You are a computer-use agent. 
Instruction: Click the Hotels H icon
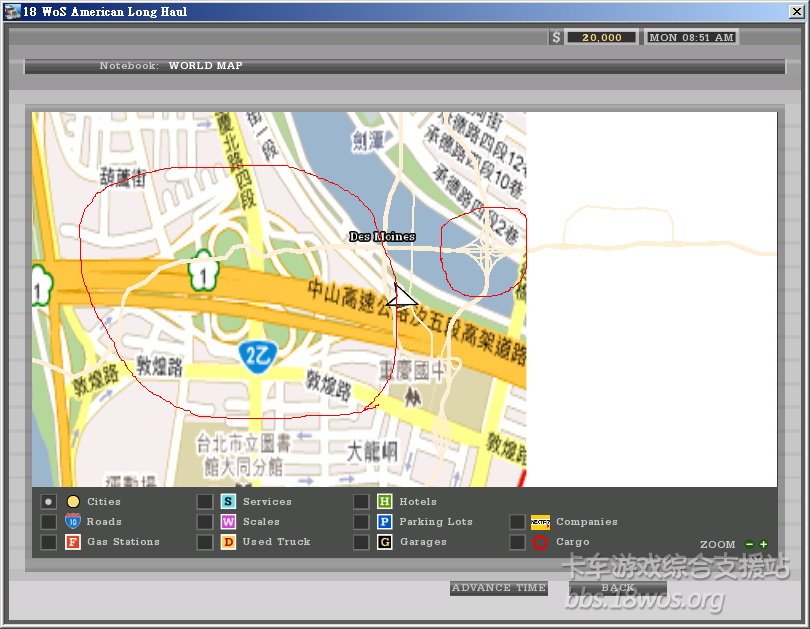click(x=384, y=502)
